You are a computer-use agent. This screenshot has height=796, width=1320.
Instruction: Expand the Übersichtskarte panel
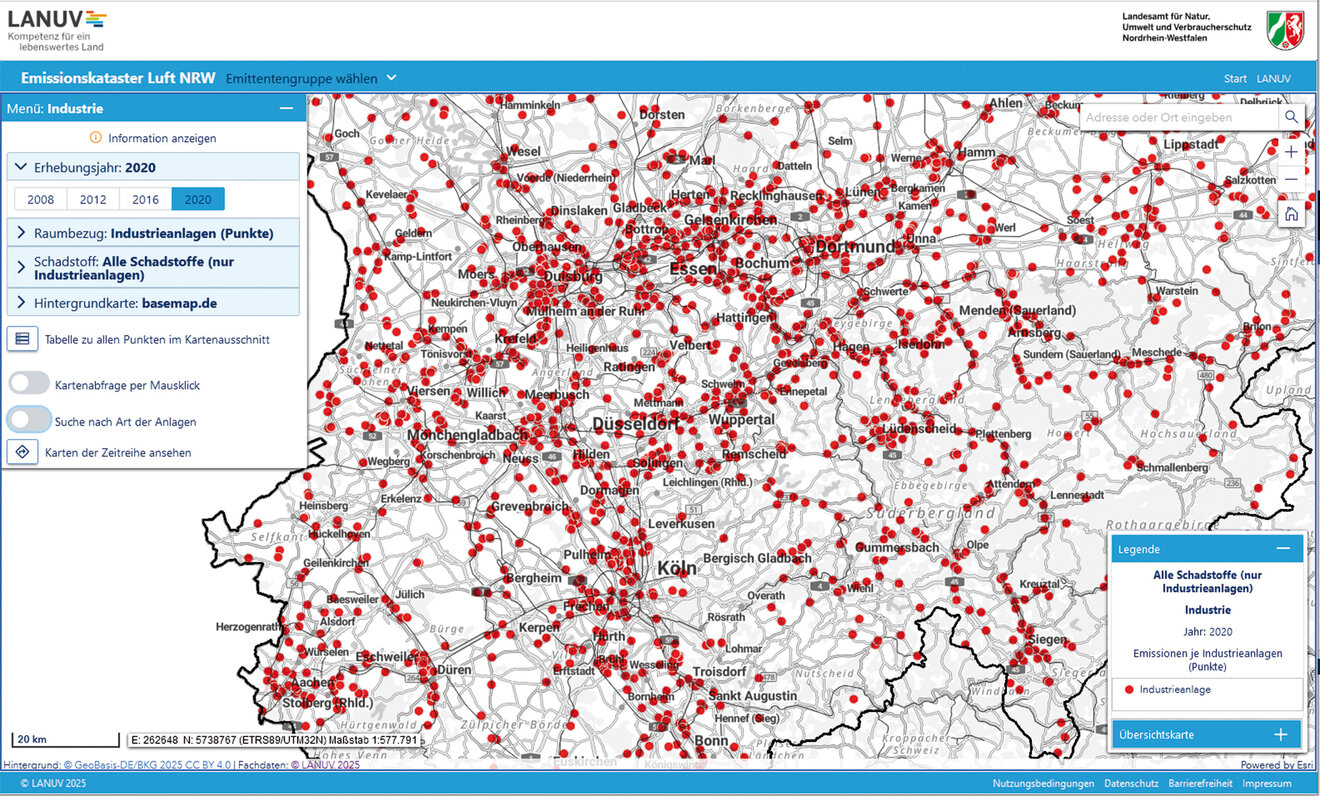pos(1280,734)
